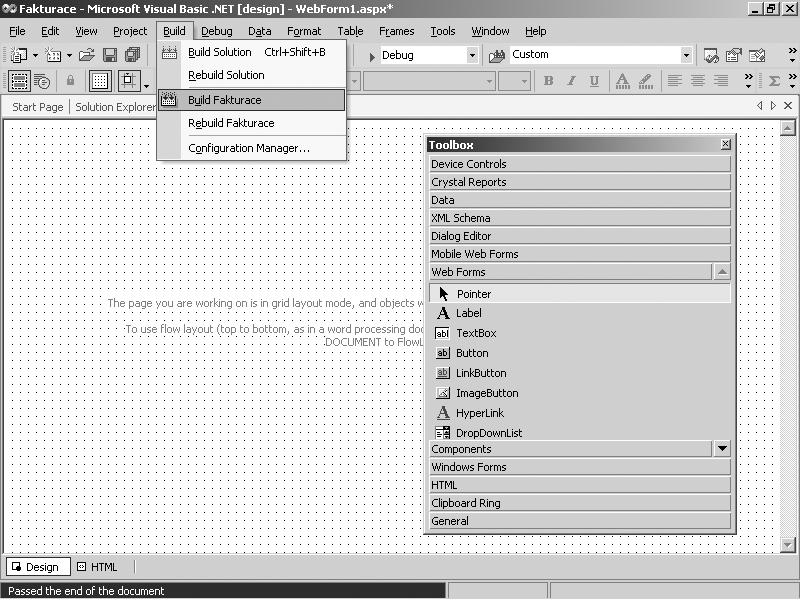800x600 pixels.
Task: Toggle the Show Details icon
Action: click(42, 81)
